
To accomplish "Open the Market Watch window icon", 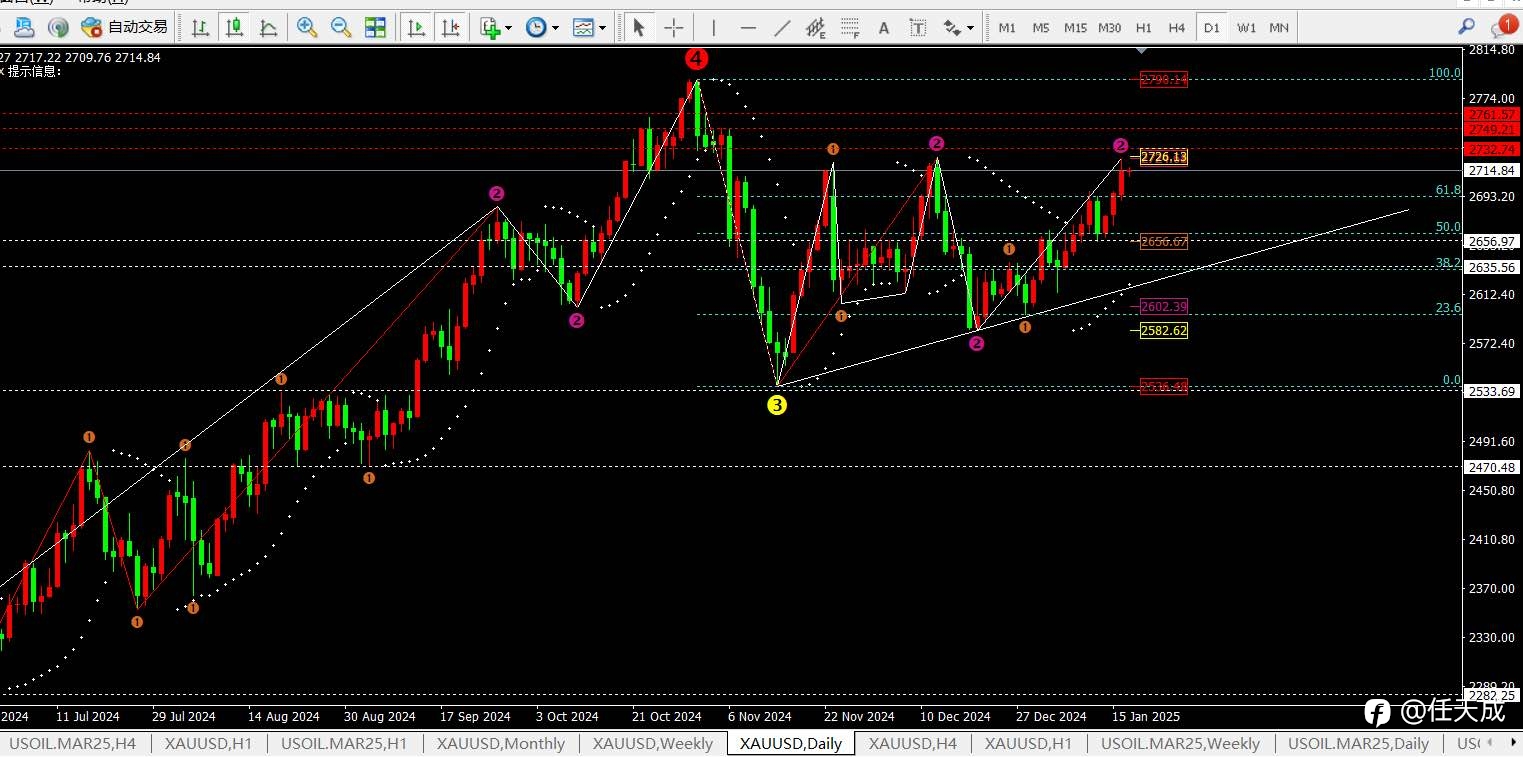I will [x=25, y=27].
